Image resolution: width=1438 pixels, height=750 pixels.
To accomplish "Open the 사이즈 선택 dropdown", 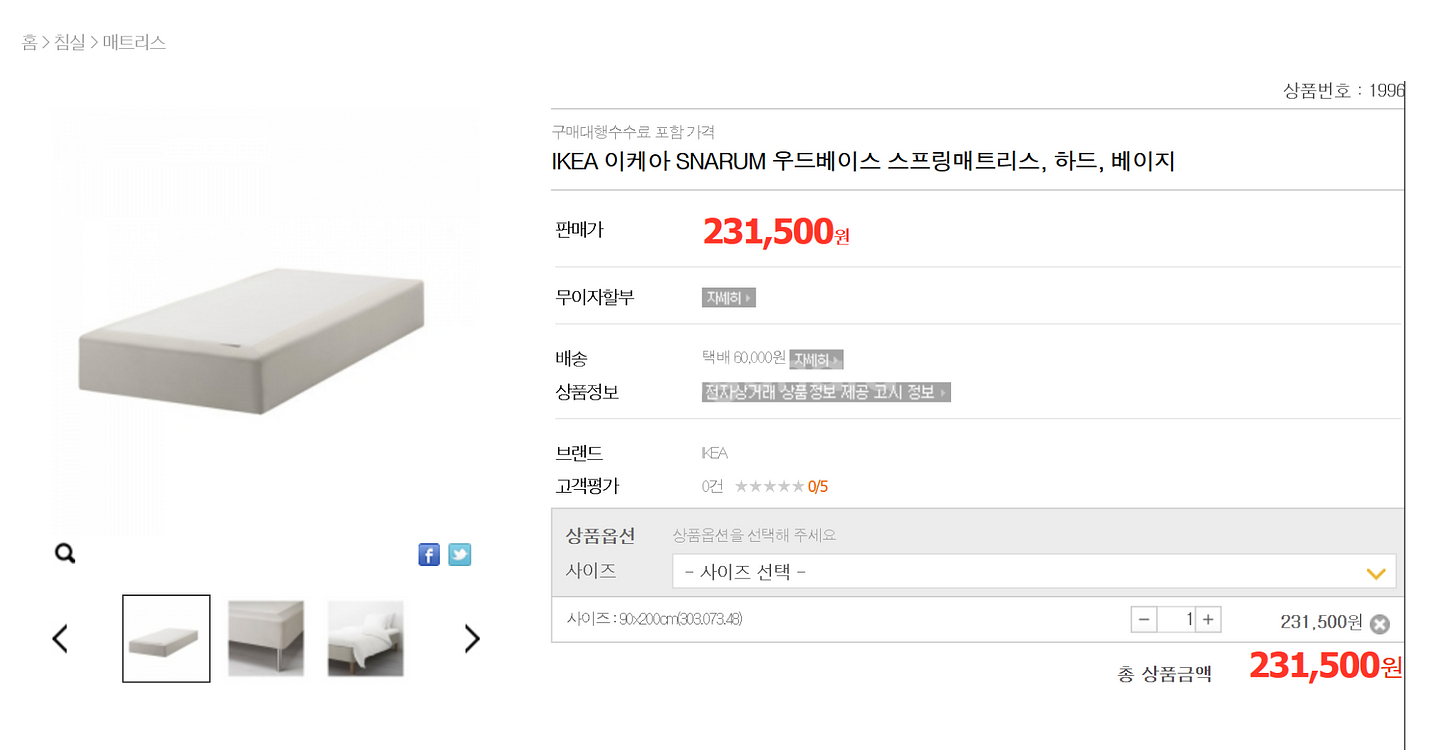I will [x=1033, y=573].
